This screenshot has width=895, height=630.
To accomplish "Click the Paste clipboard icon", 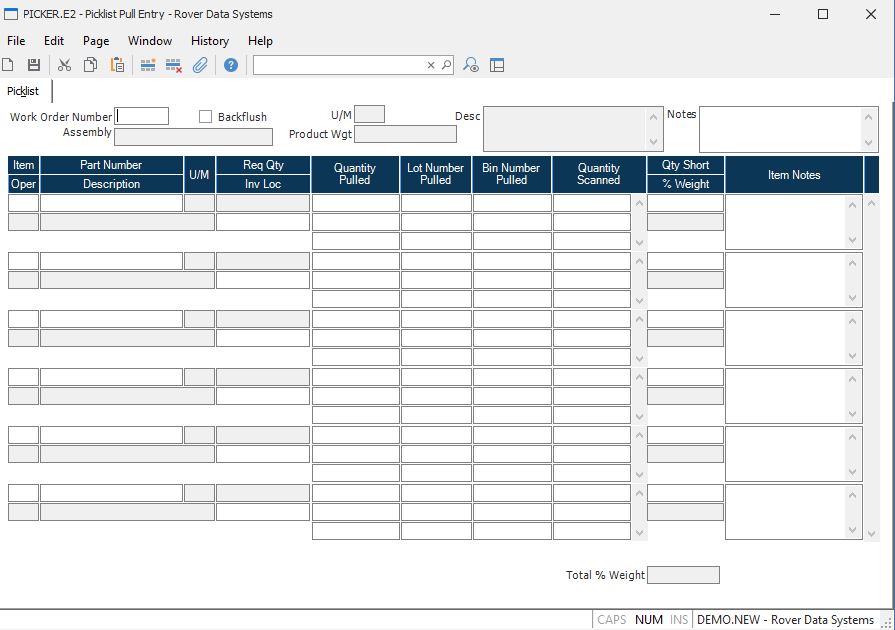I will (117, 65).
